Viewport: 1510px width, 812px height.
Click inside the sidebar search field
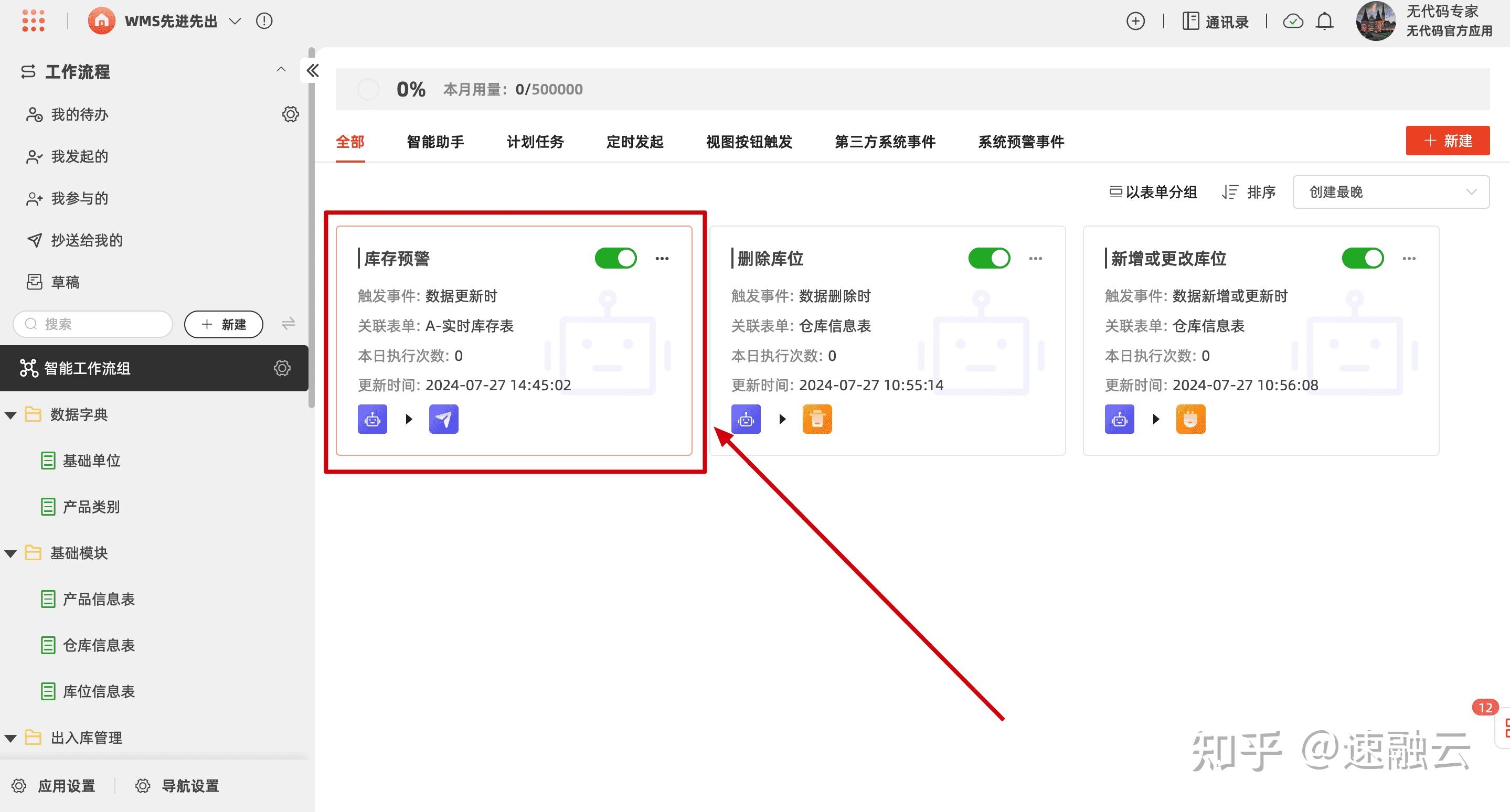[94, 324]
